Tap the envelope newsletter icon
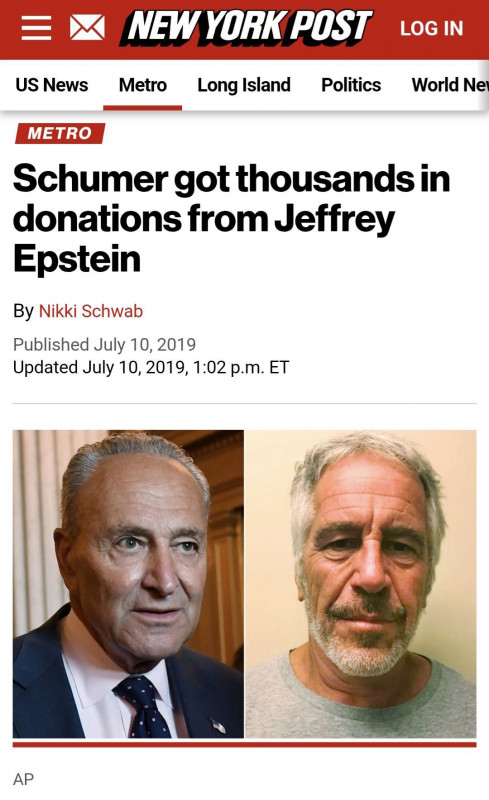 point(87,28)
